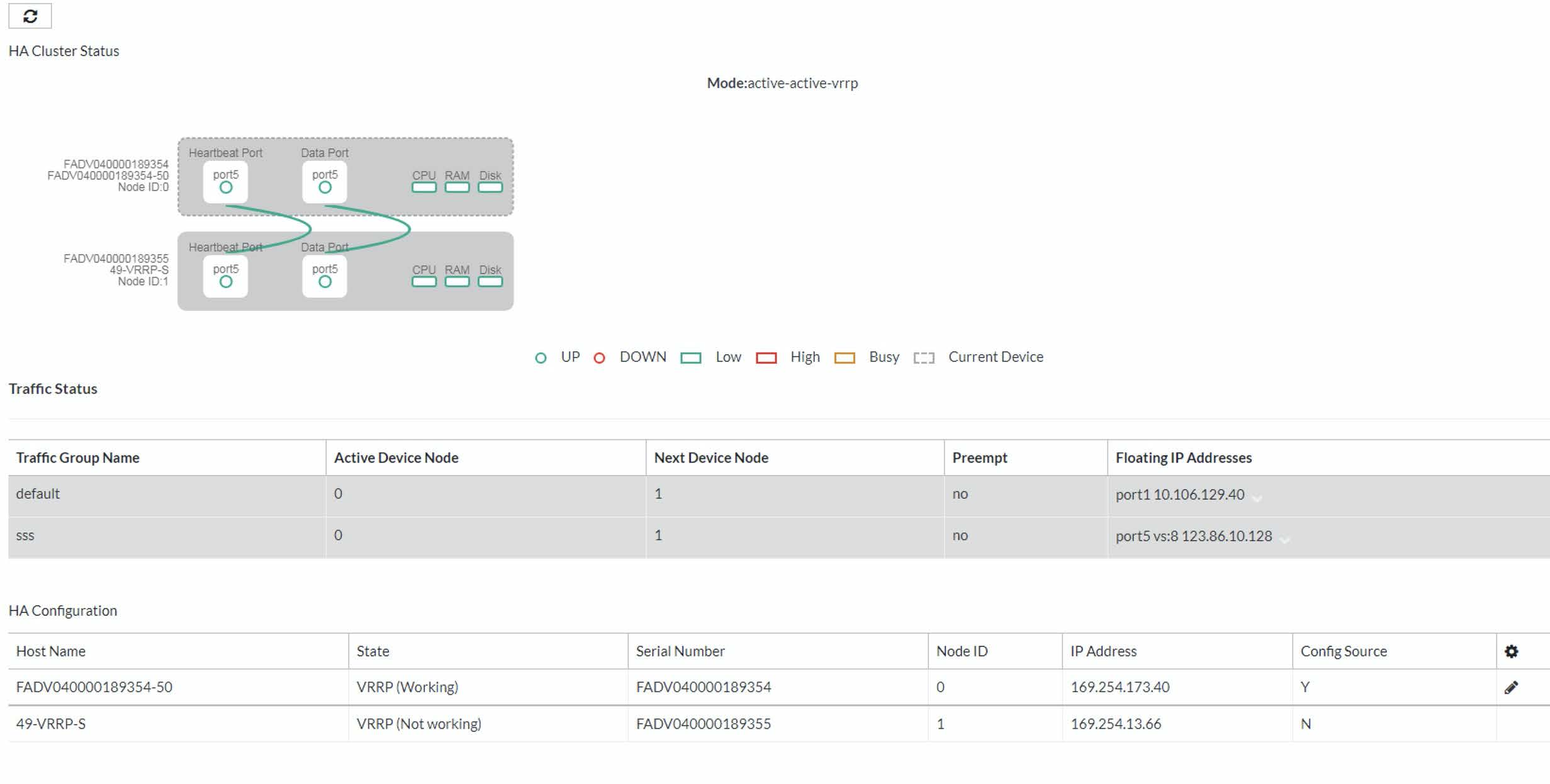Click Node 1 data port5 status circle
Image resolution: width=1550 pixels, height=784 pixels.
point(325,282)
